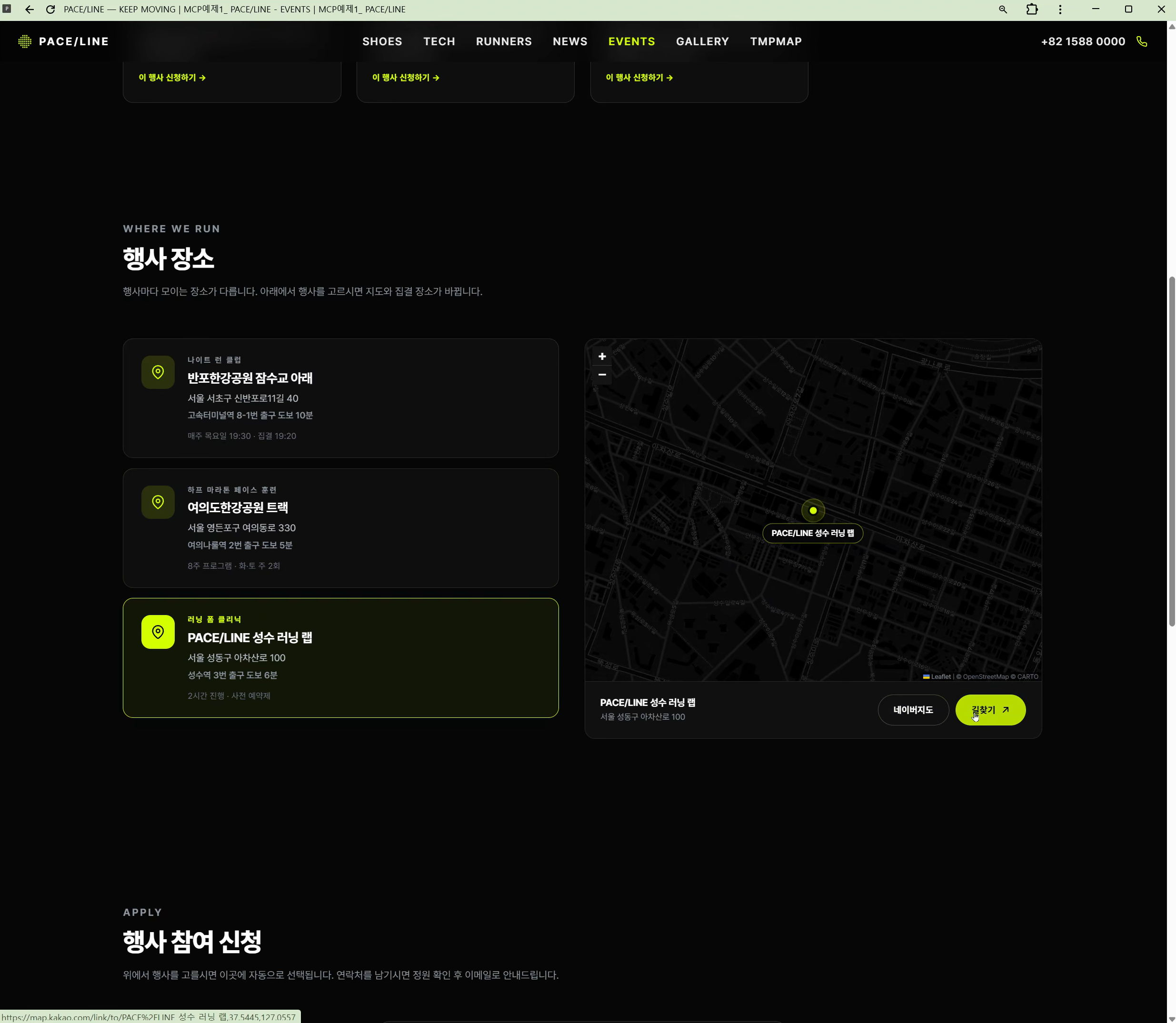Open browser extensions puzzle icon

(1032, 9)
